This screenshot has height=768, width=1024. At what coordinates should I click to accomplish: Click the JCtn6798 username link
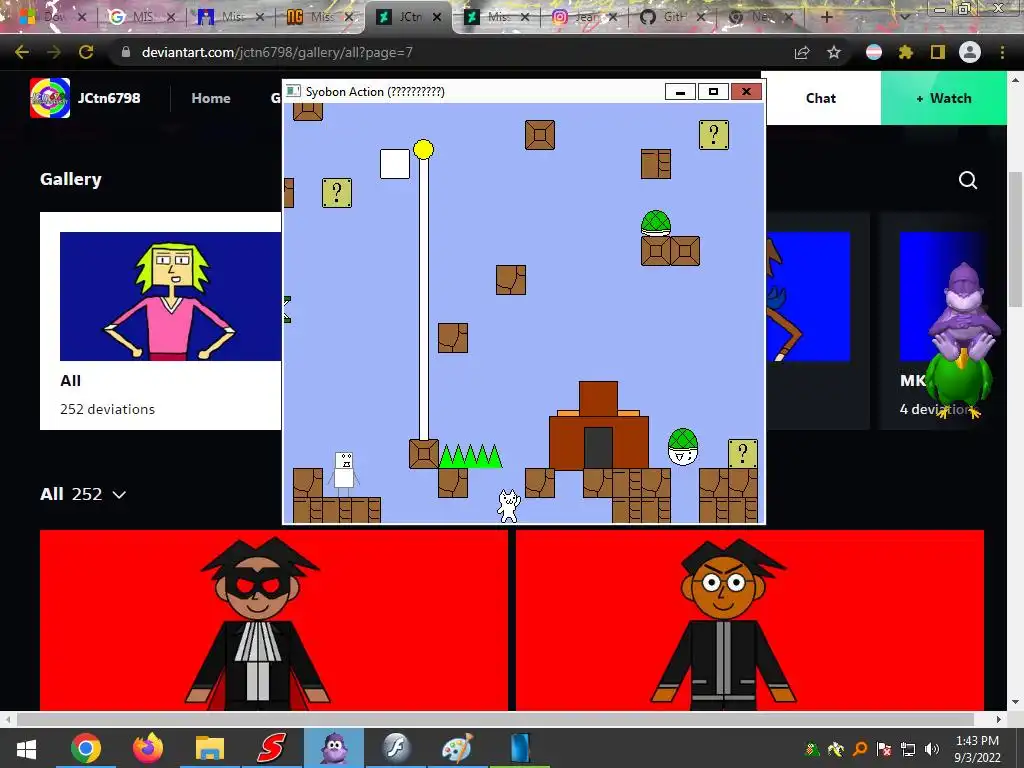click(x=109, y=98)
